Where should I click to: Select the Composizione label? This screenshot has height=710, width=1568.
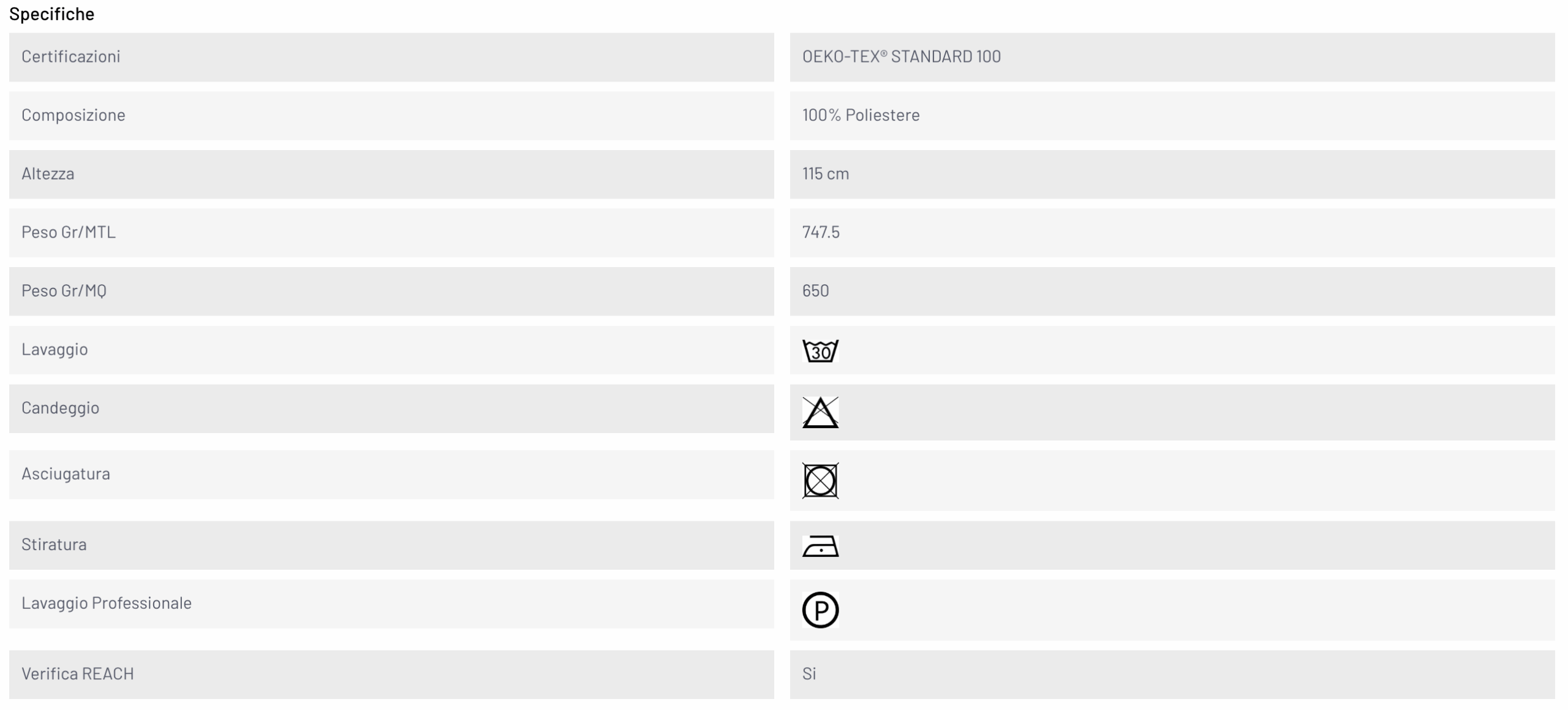[x=73, y=115]
